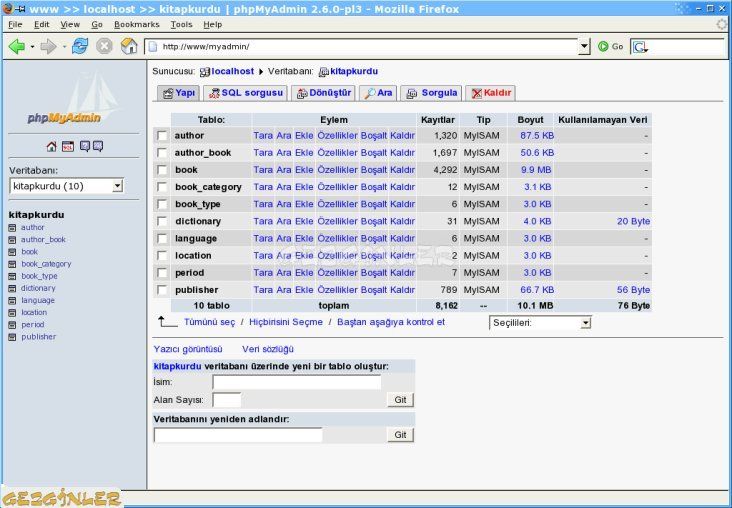The image size is (732, 508).
Task: Focus the rename database text field
Action: (238, 435)
